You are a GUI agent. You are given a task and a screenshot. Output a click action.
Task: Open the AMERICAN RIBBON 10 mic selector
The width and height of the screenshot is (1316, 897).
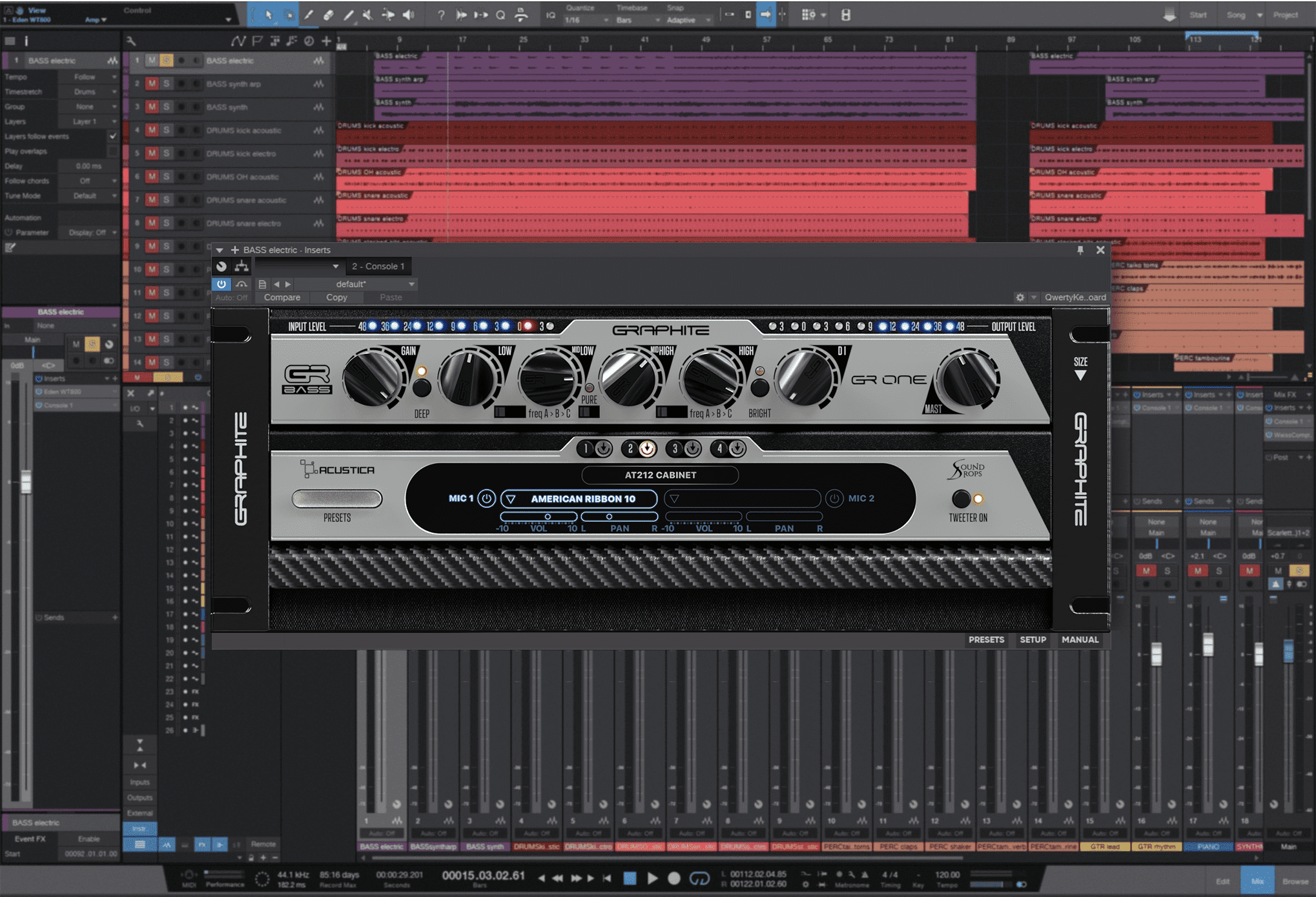[x=579, y=499]
